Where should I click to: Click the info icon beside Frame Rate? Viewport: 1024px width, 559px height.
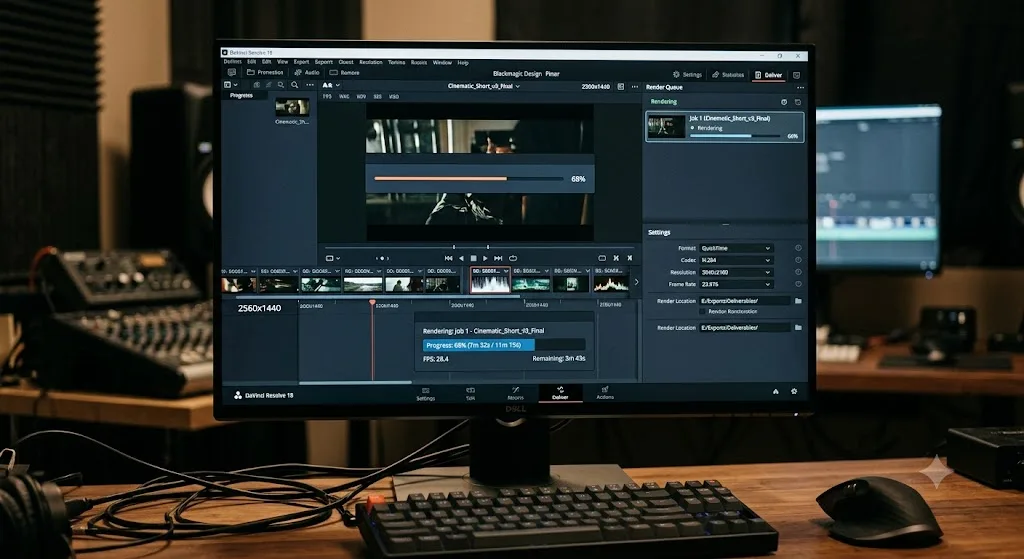point(798,284)
